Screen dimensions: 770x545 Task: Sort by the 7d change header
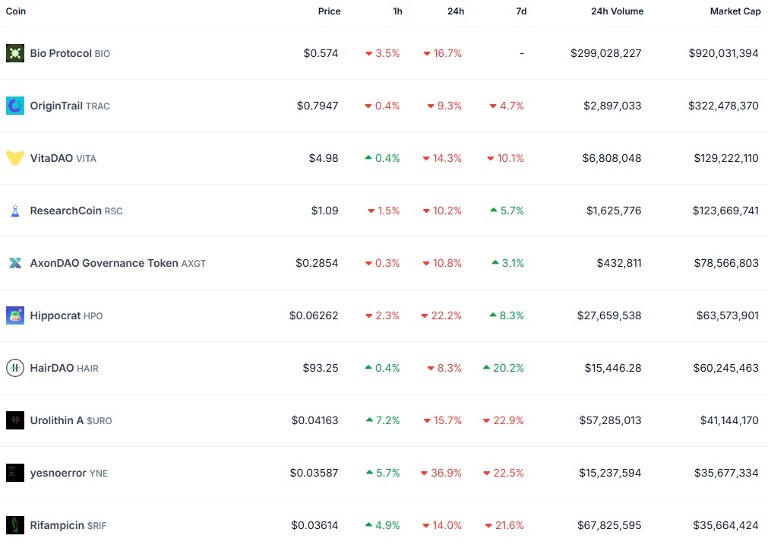click(521, 11)
